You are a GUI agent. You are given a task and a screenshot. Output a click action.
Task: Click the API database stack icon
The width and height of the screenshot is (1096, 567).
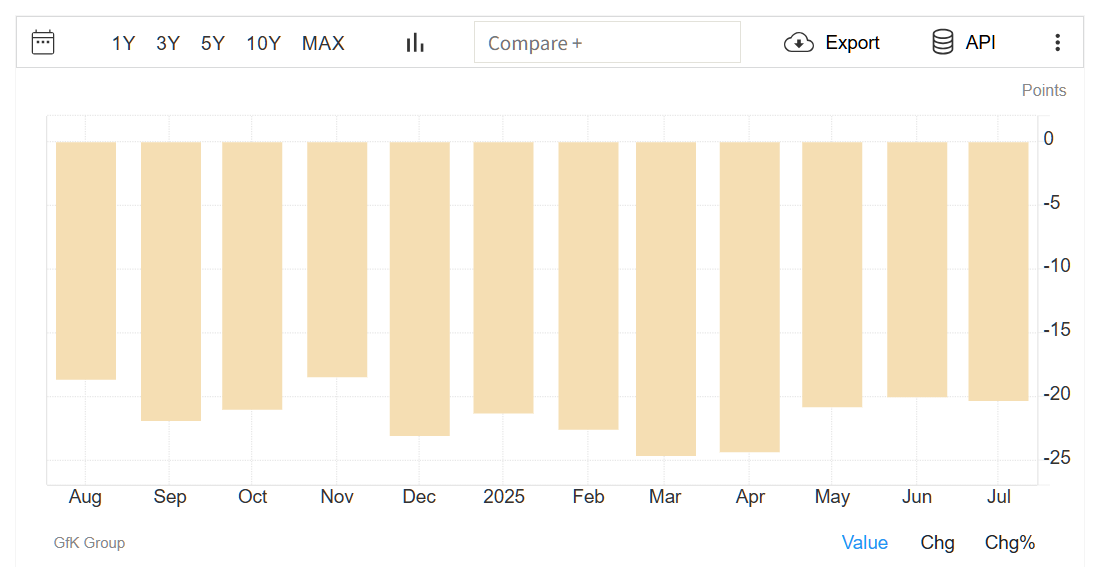pyautogui.click(x=943, y=43)
